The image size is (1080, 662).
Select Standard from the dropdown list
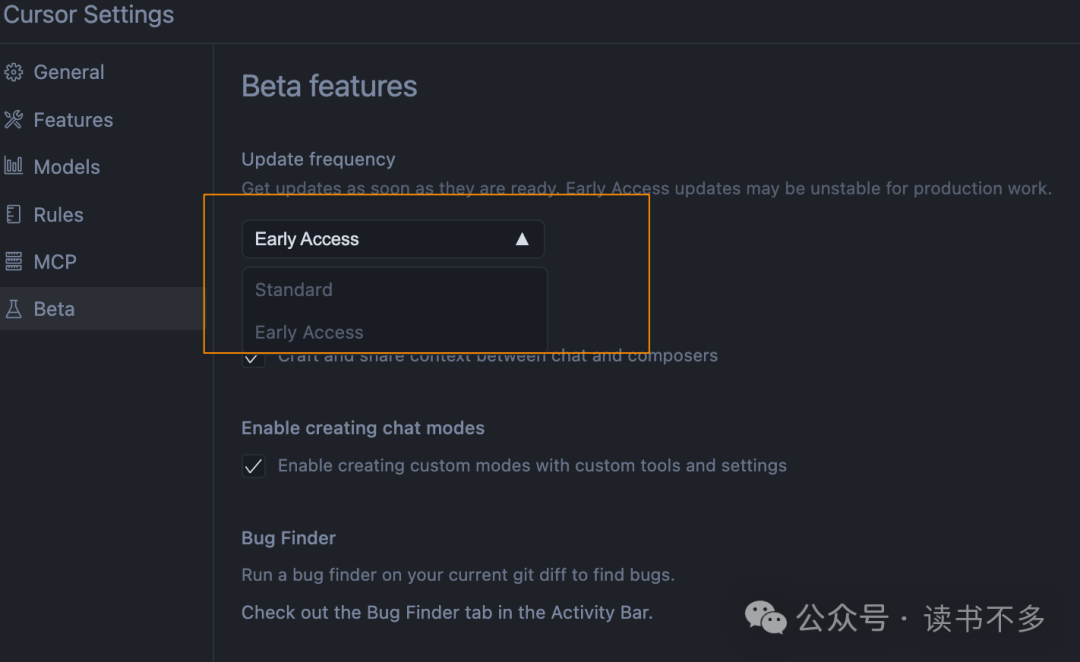[293, 289]
